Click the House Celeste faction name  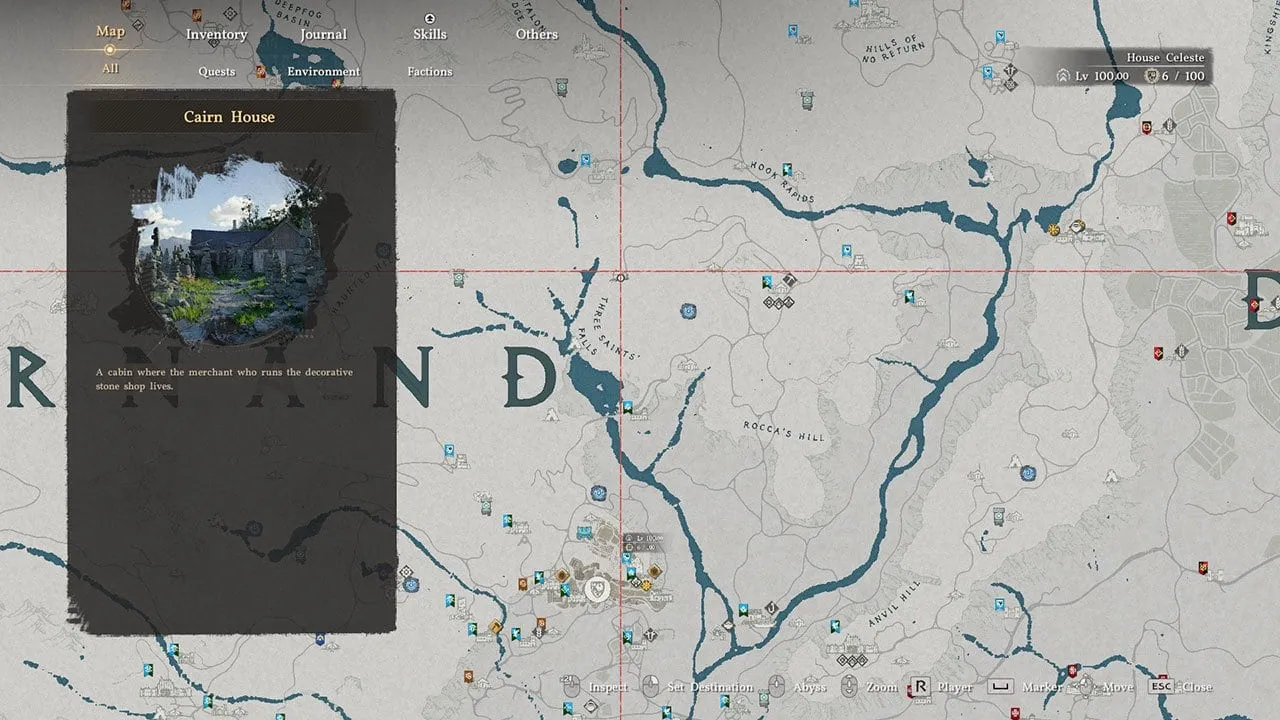pyautogui.click(x=1165, y=58)
